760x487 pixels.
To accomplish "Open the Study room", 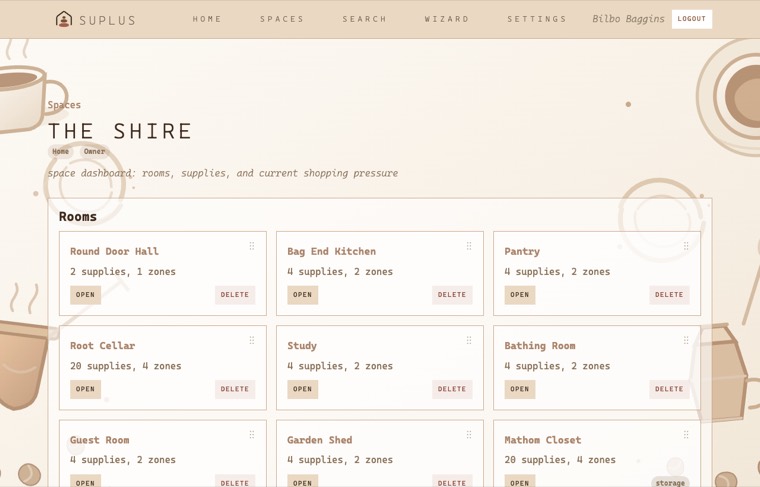I will pyautogui.click(x=302, y=389).
